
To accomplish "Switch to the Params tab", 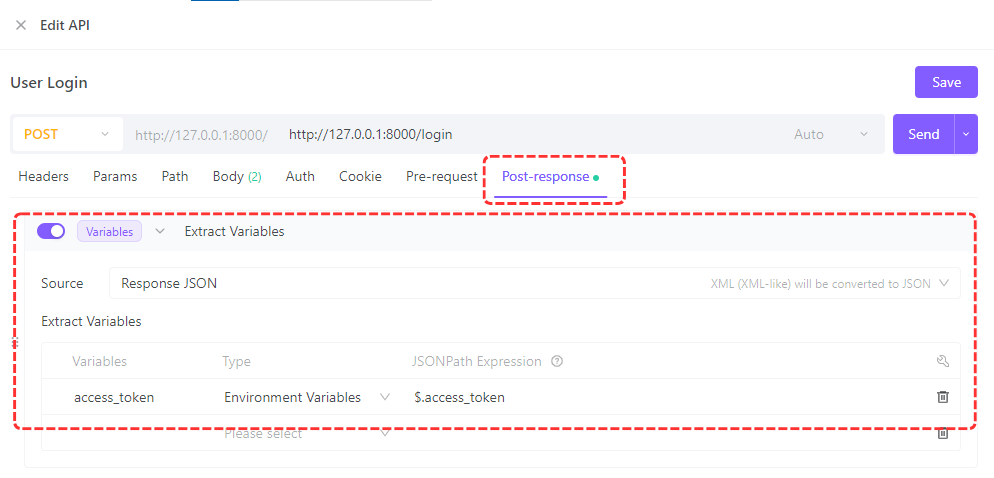I will point(115,176).
